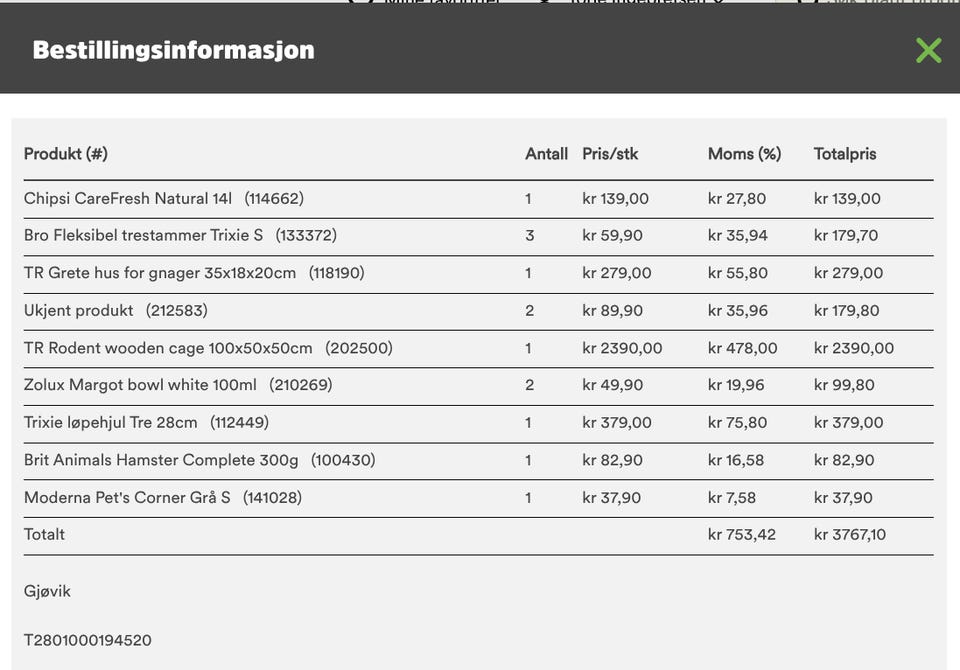Click the Produkt (#) column header
This screenshot has height=670, width=960.
tap(66, 154)
